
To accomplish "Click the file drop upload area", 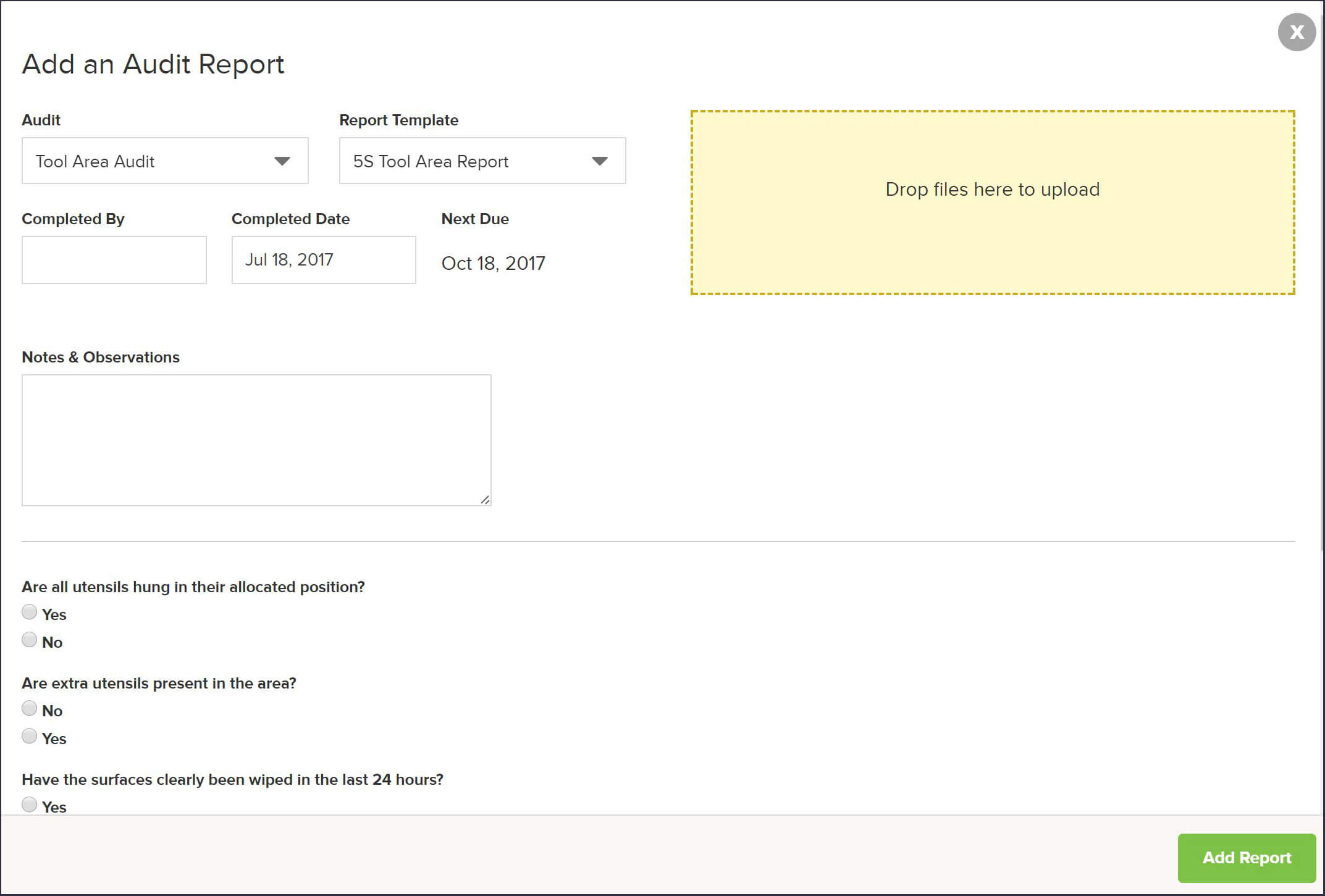I will [992, 203].
